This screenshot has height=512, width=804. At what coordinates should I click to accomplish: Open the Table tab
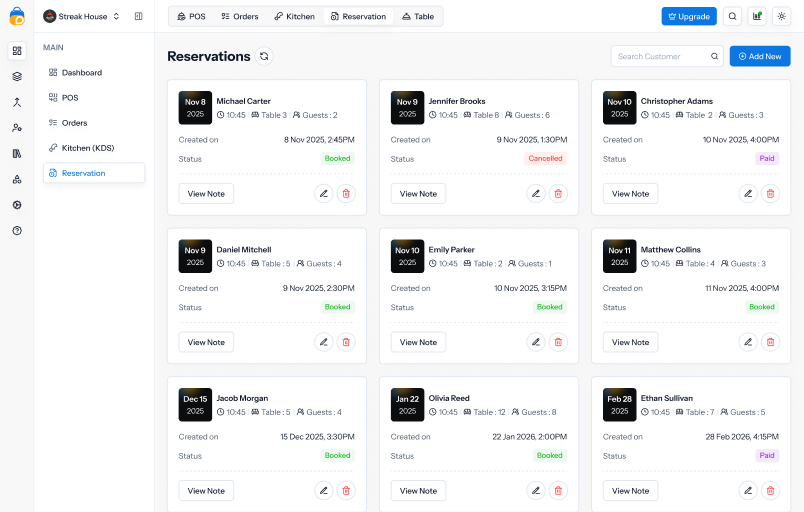point(418,16)
